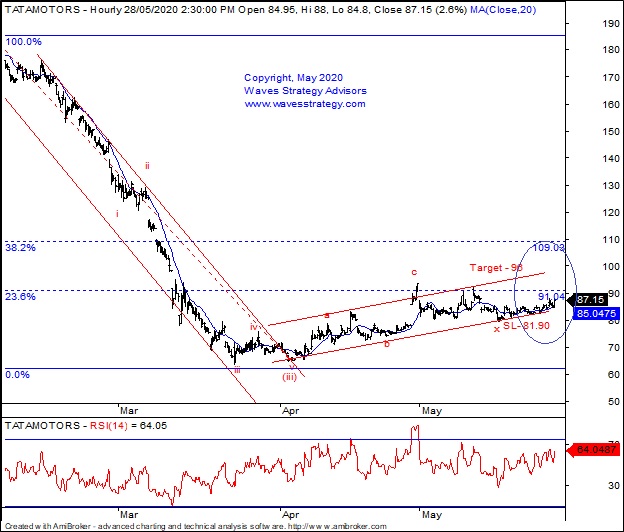Click the May label below the RSI pane
This screenshot has height=532, width=624.
click(432, 515)
